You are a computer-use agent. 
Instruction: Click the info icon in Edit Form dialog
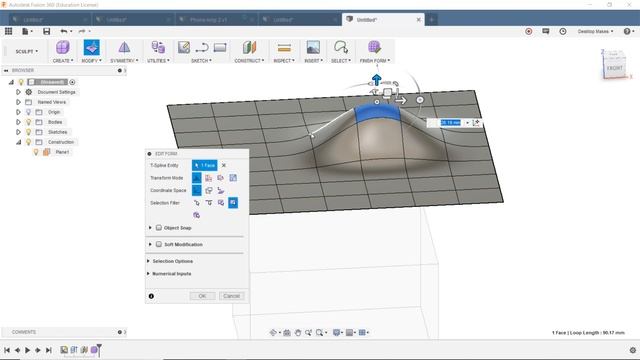tap(151, 296)
